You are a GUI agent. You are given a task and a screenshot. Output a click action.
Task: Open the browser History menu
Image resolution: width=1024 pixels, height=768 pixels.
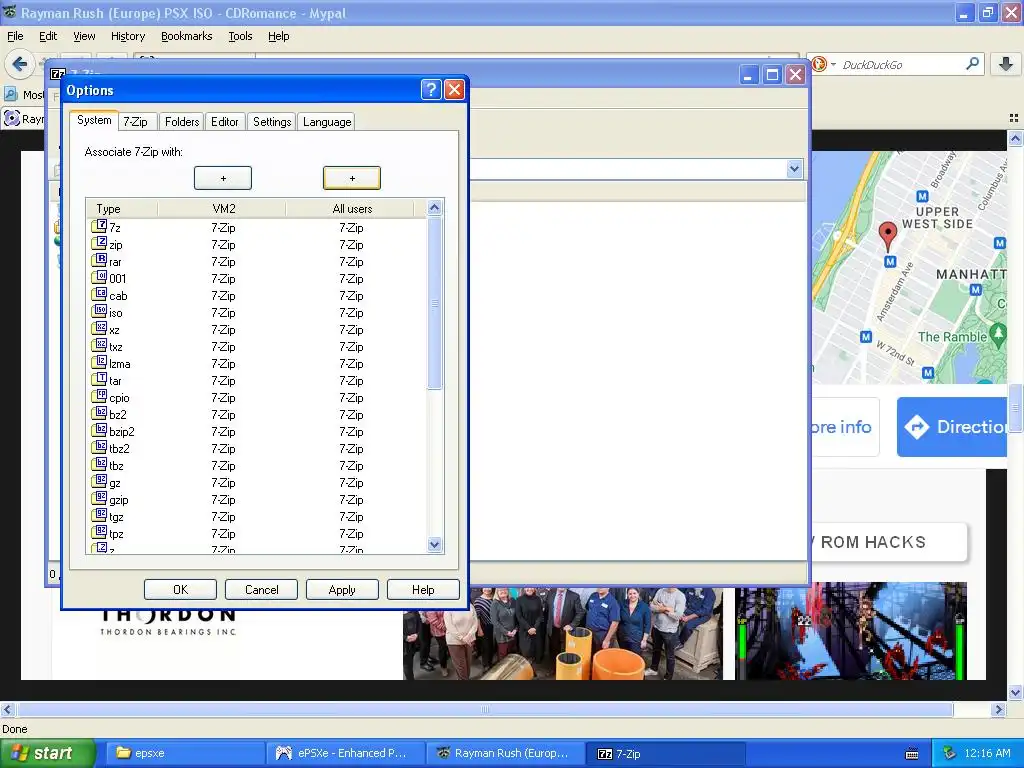pyautogui.click(x=128, y=37)
